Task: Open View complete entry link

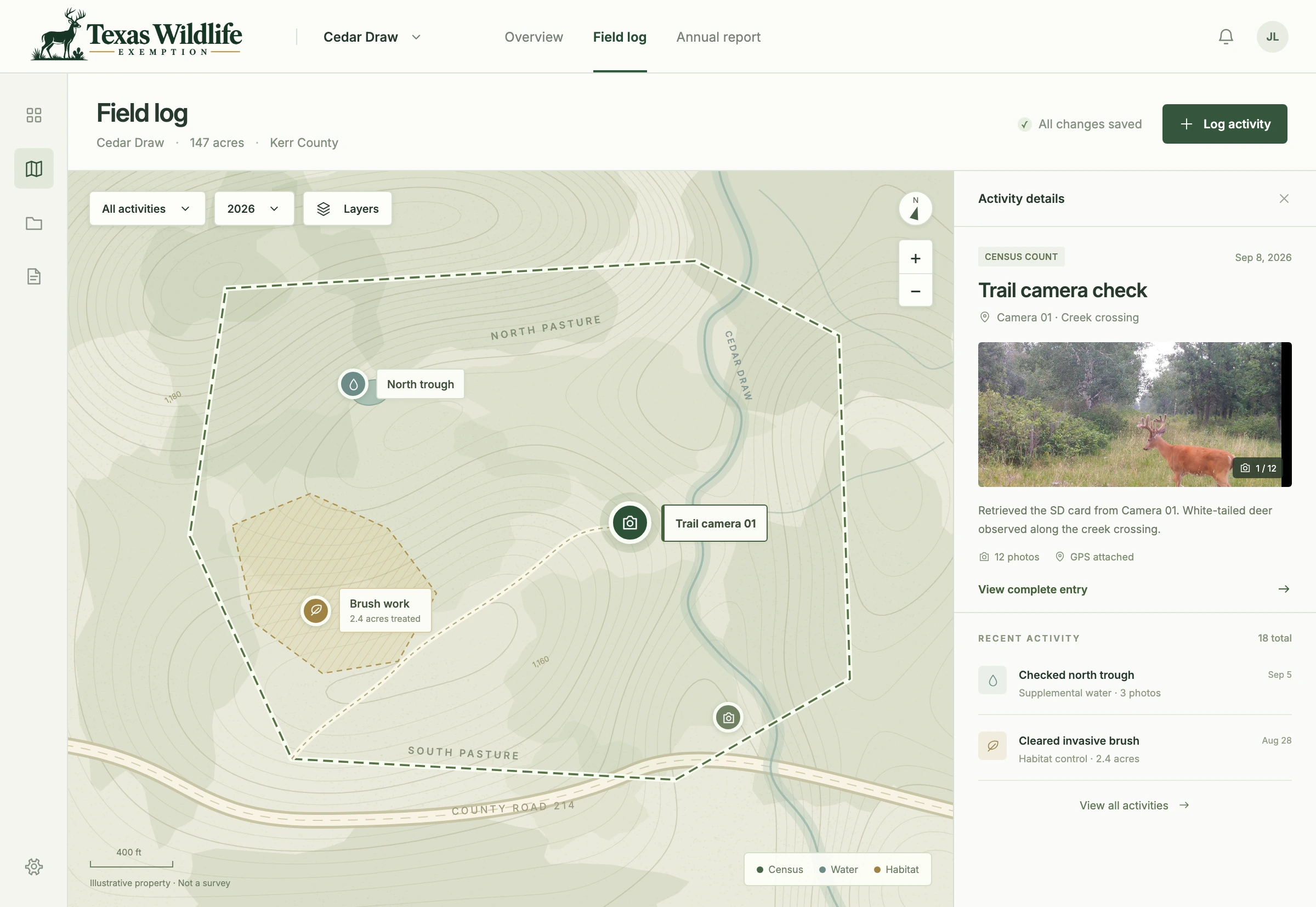Action: point(1033,589)
